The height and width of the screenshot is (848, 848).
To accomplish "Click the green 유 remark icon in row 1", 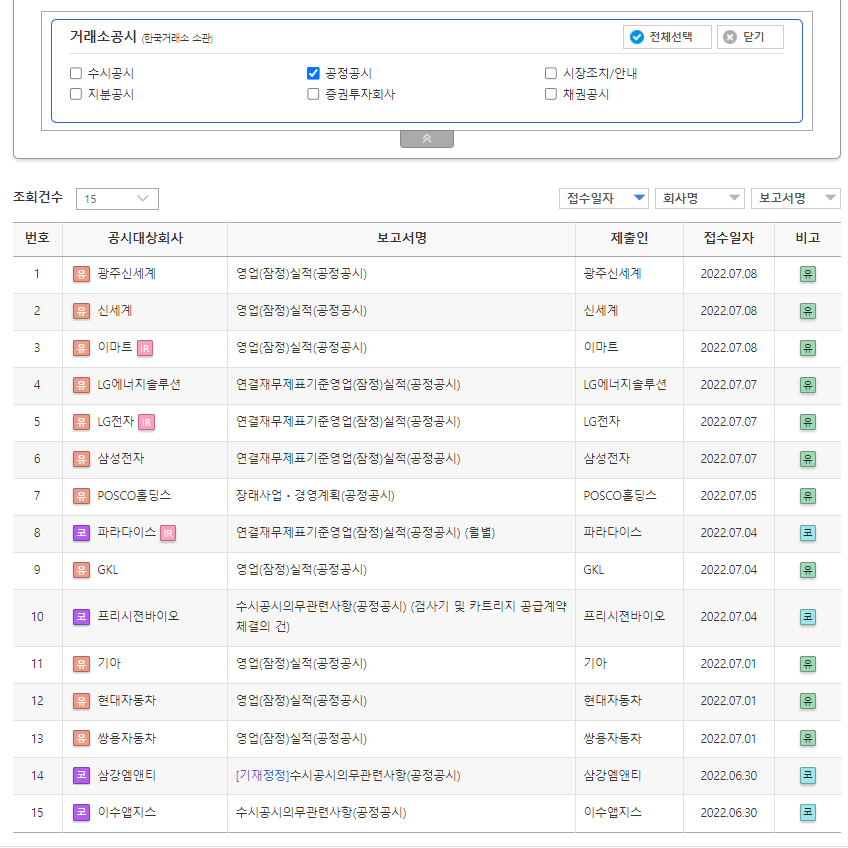I will click(807, 274).
